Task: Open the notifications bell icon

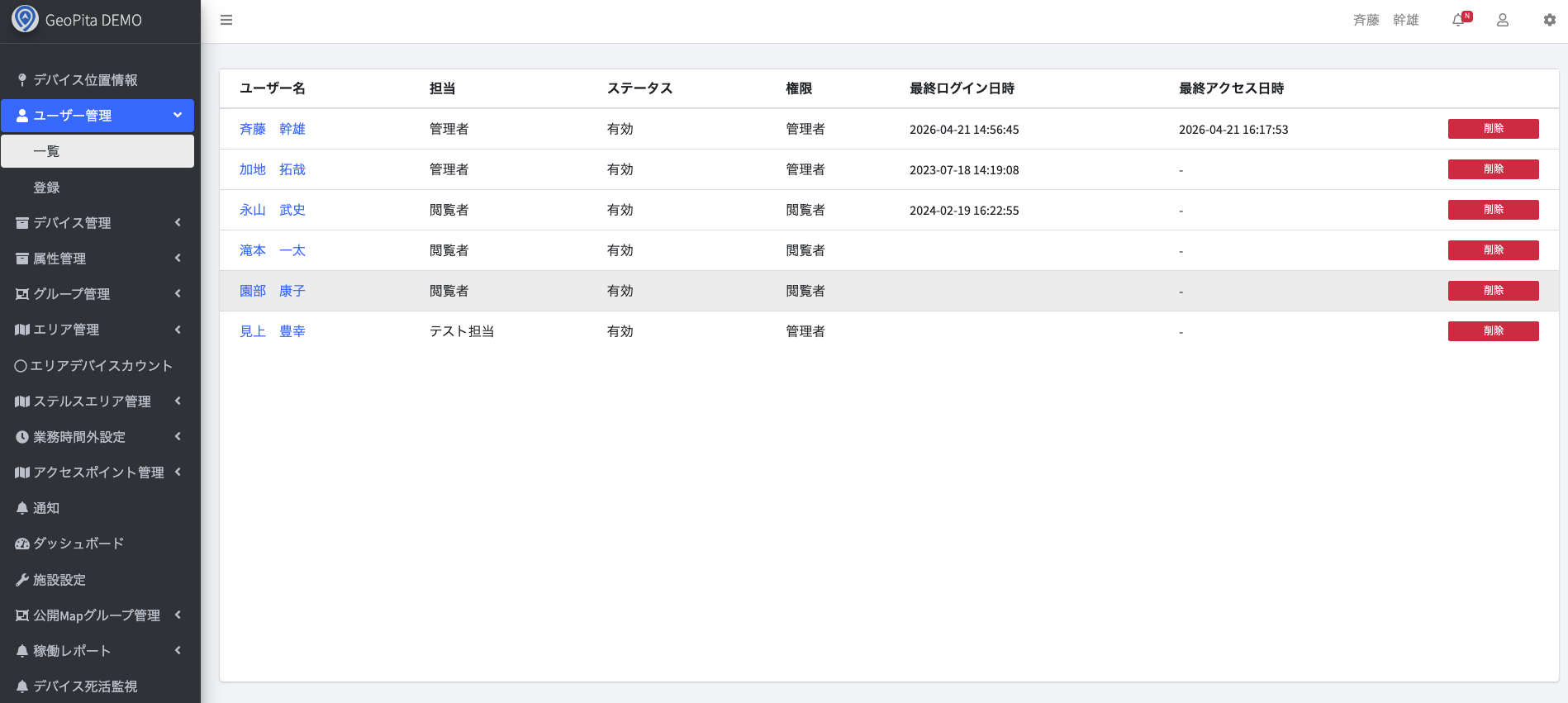Action: pos(1459,20)
